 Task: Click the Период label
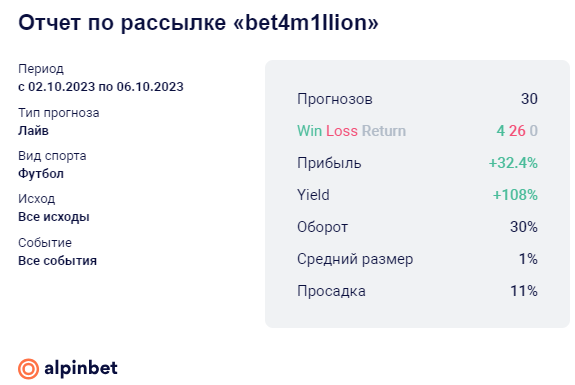pos(41,69)
